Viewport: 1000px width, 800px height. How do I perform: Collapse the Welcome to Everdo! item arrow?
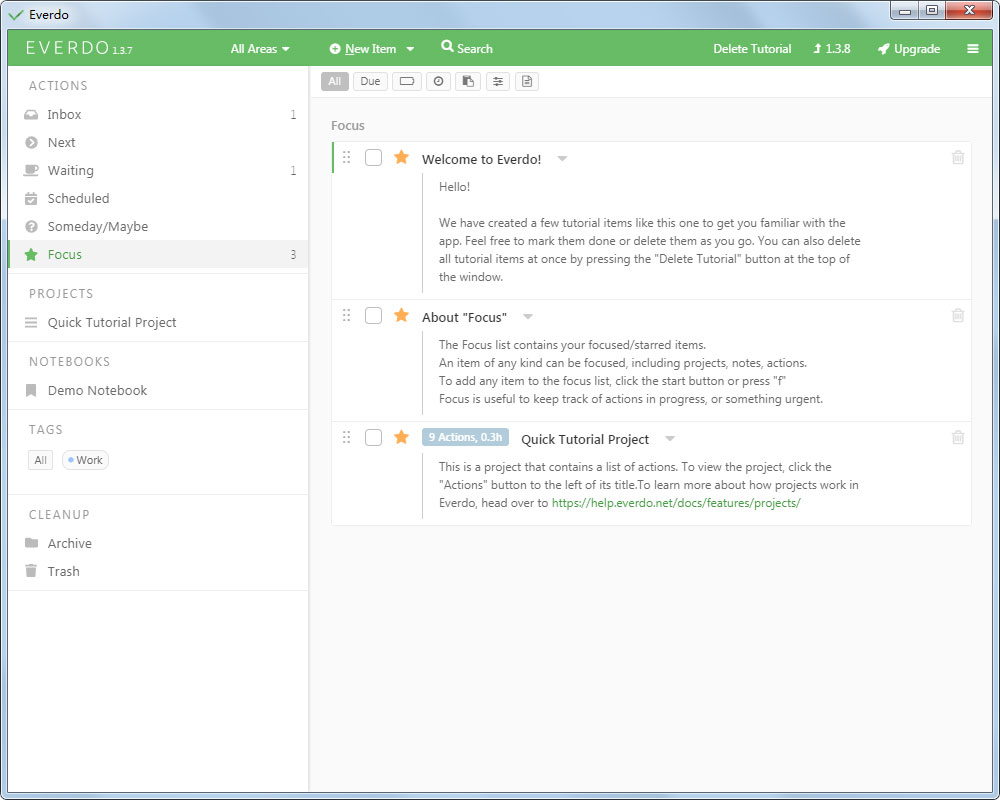click(x=562, y=159)
